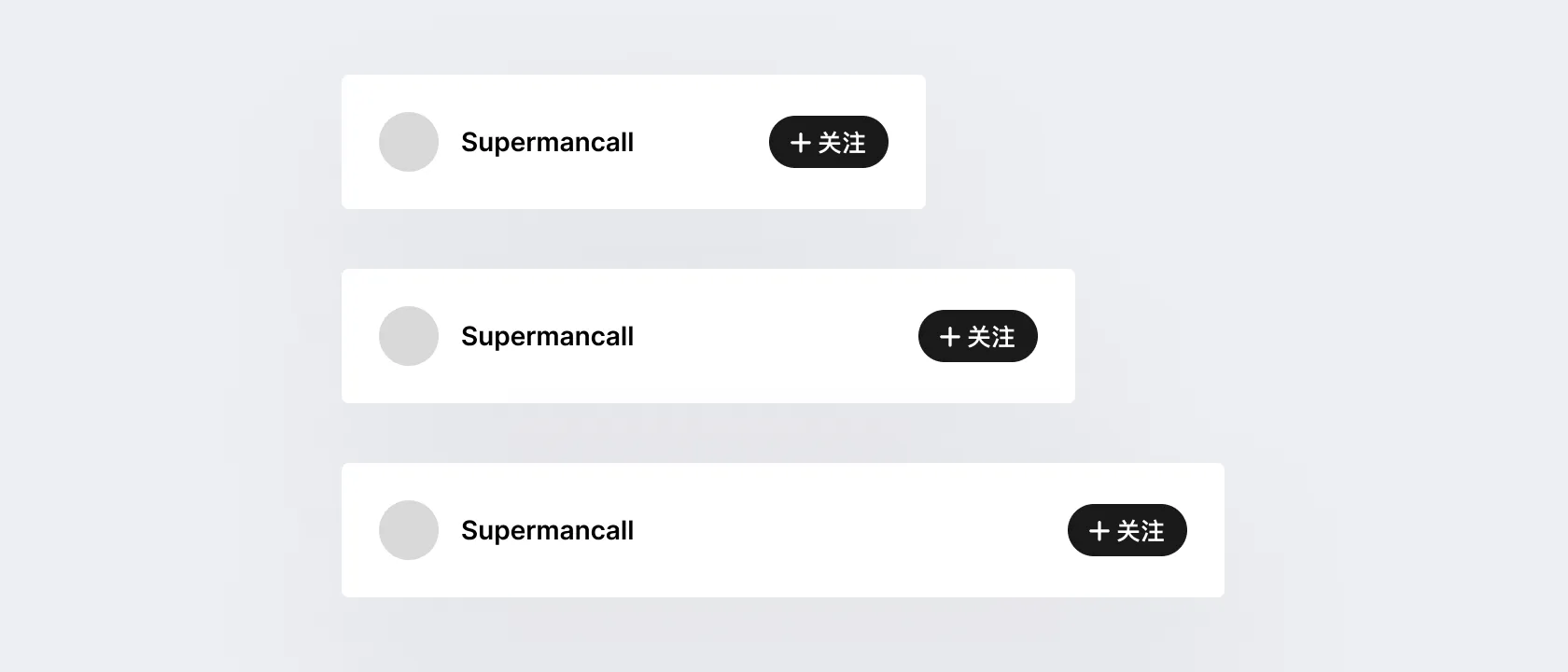
Task: Click the plus icon in the top card's button
Action: (x=801, y=143)
